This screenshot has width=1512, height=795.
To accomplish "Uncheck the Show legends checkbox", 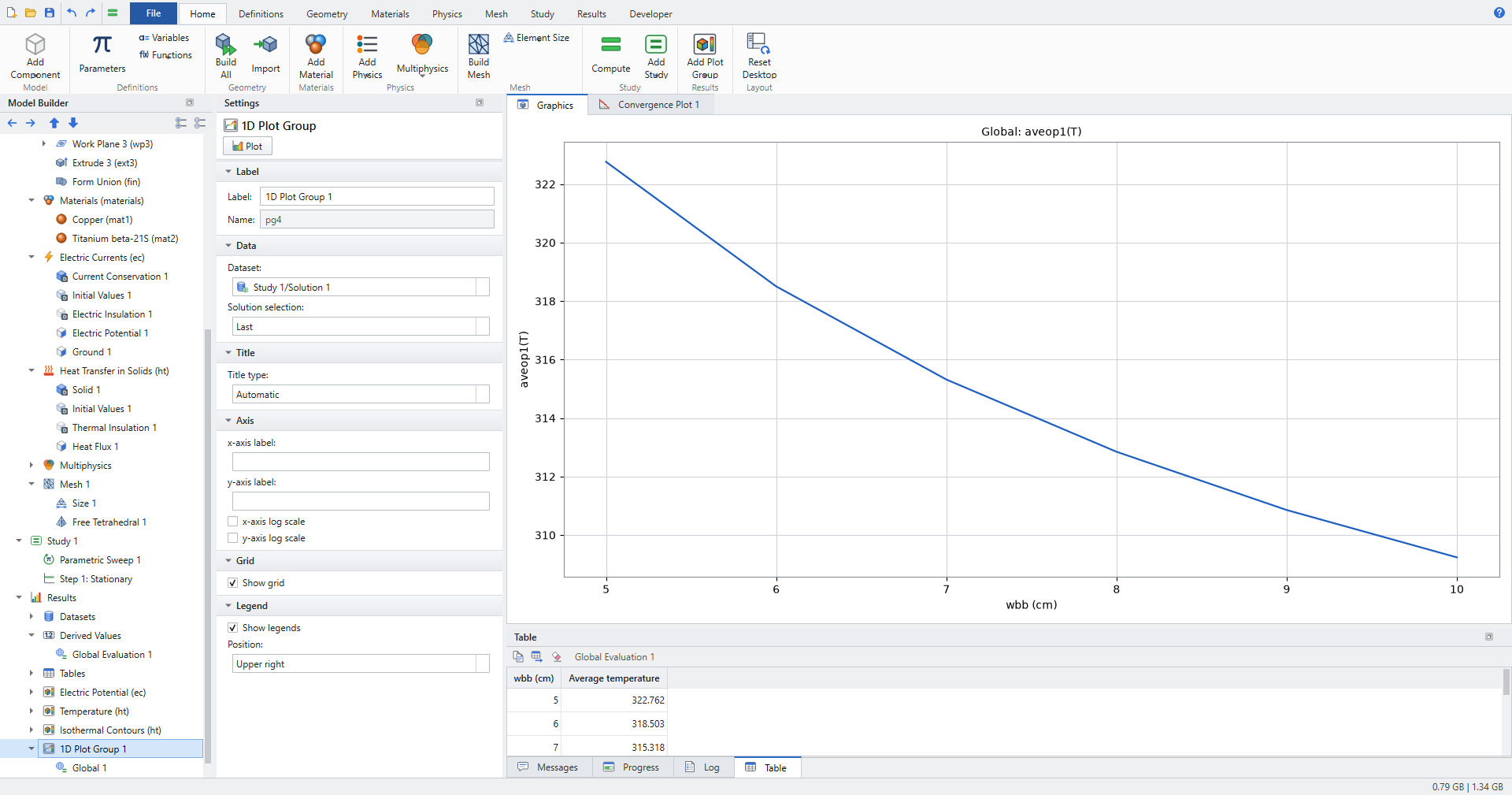I will [x=232, y=628].
